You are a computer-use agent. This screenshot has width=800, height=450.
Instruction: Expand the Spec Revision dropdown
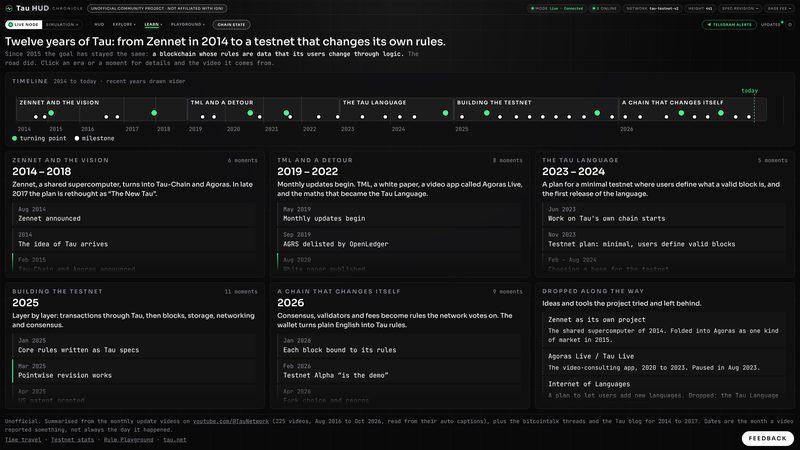pos(740,8)
